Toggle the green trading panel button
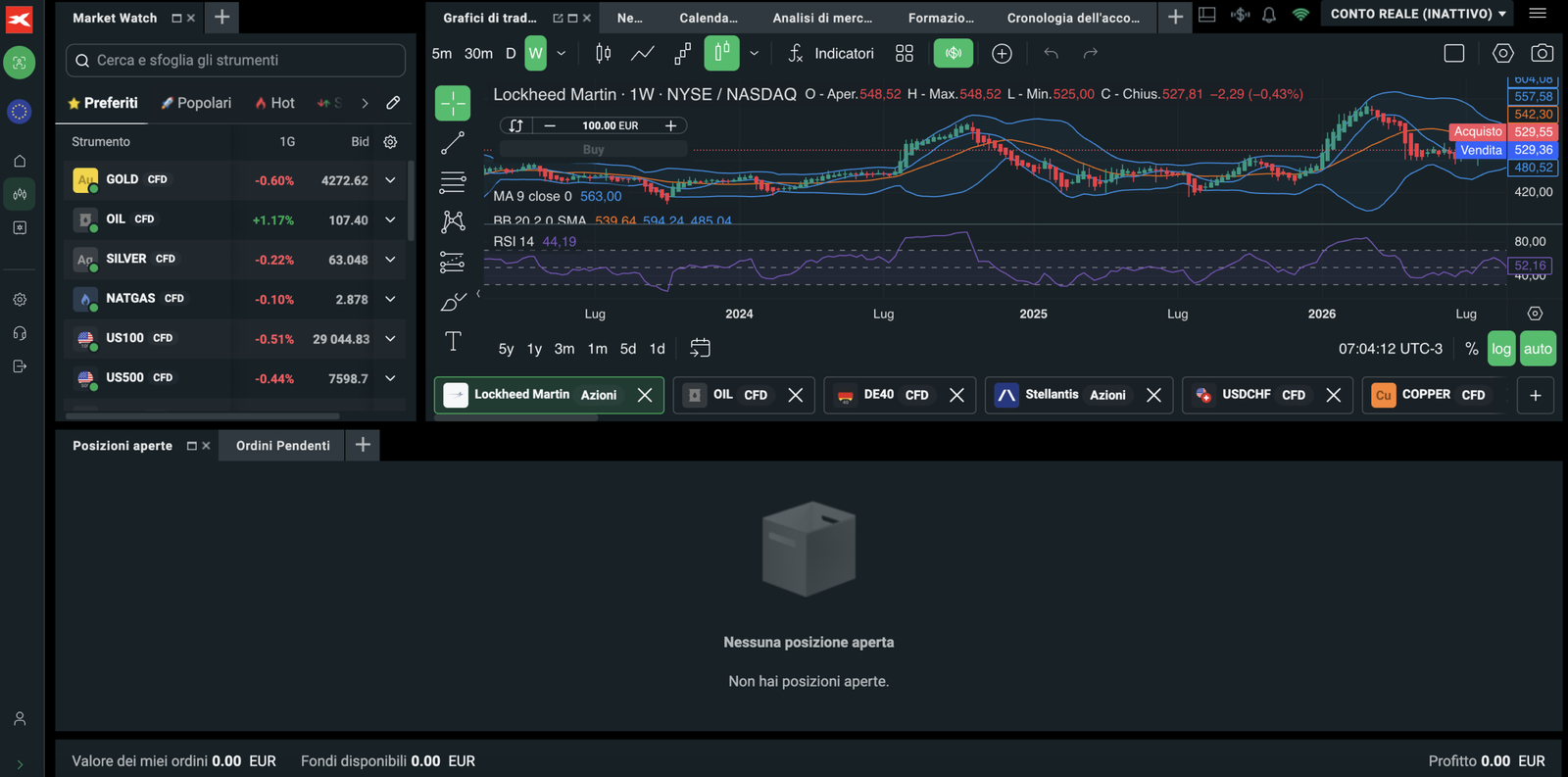 954,53
